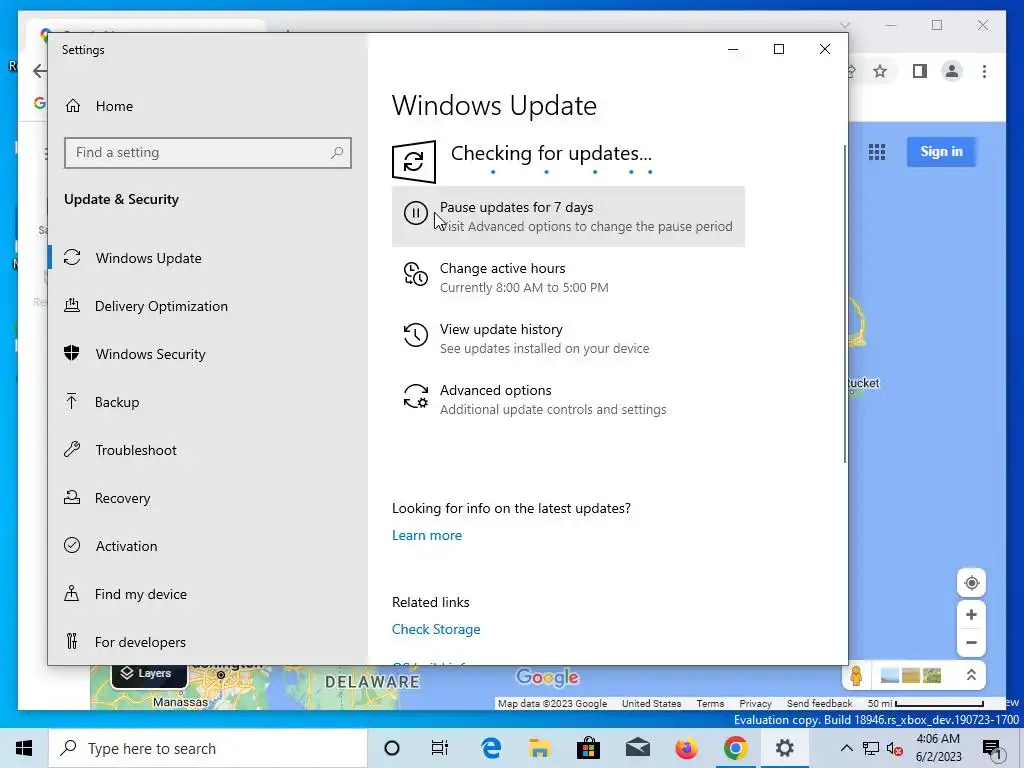Open Microsoft Store from taskbar
The width and height of the screenshot is (1024, 768).
588,748
